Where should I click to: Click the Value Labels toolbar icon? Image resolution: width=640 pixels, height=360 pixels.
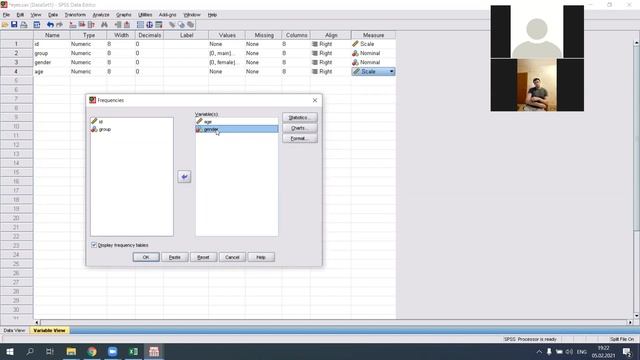pos(172,25)
